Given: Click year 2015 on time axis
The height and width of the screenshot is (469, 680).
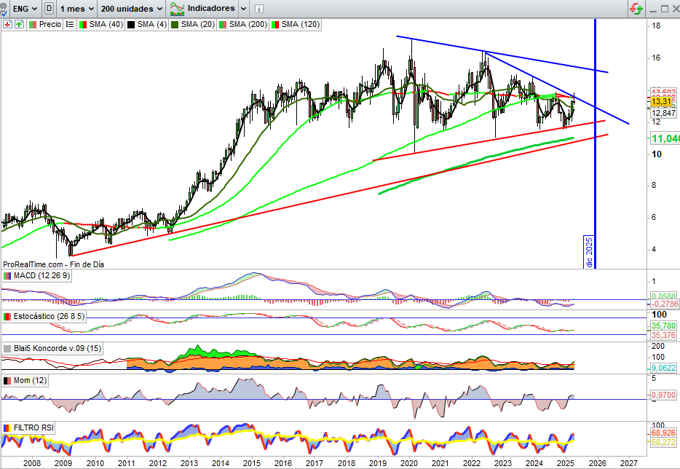Looking at the screenshot, I should tap(252, 463).
